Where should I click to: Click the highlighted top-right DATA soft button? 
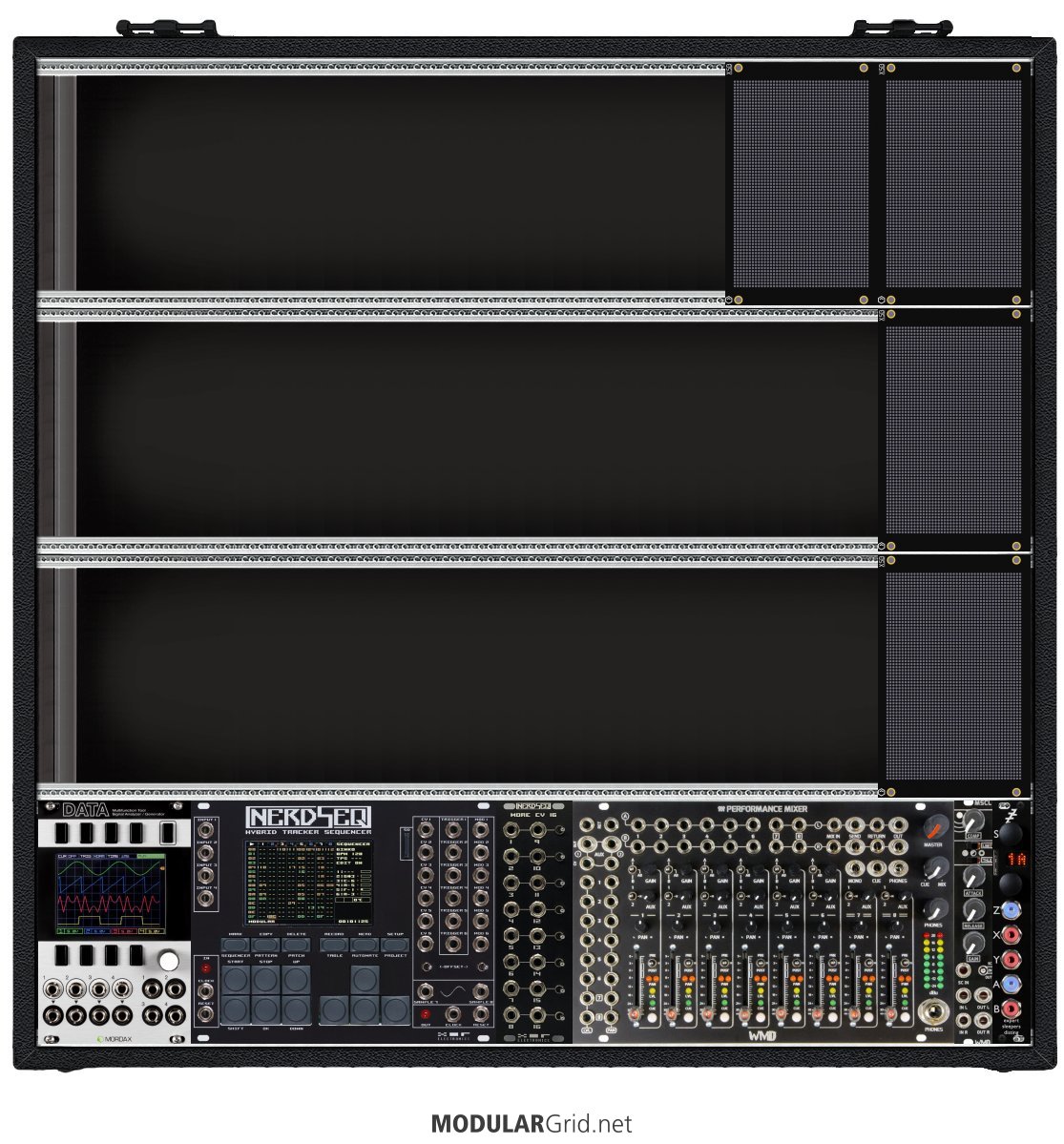(168, 832)
